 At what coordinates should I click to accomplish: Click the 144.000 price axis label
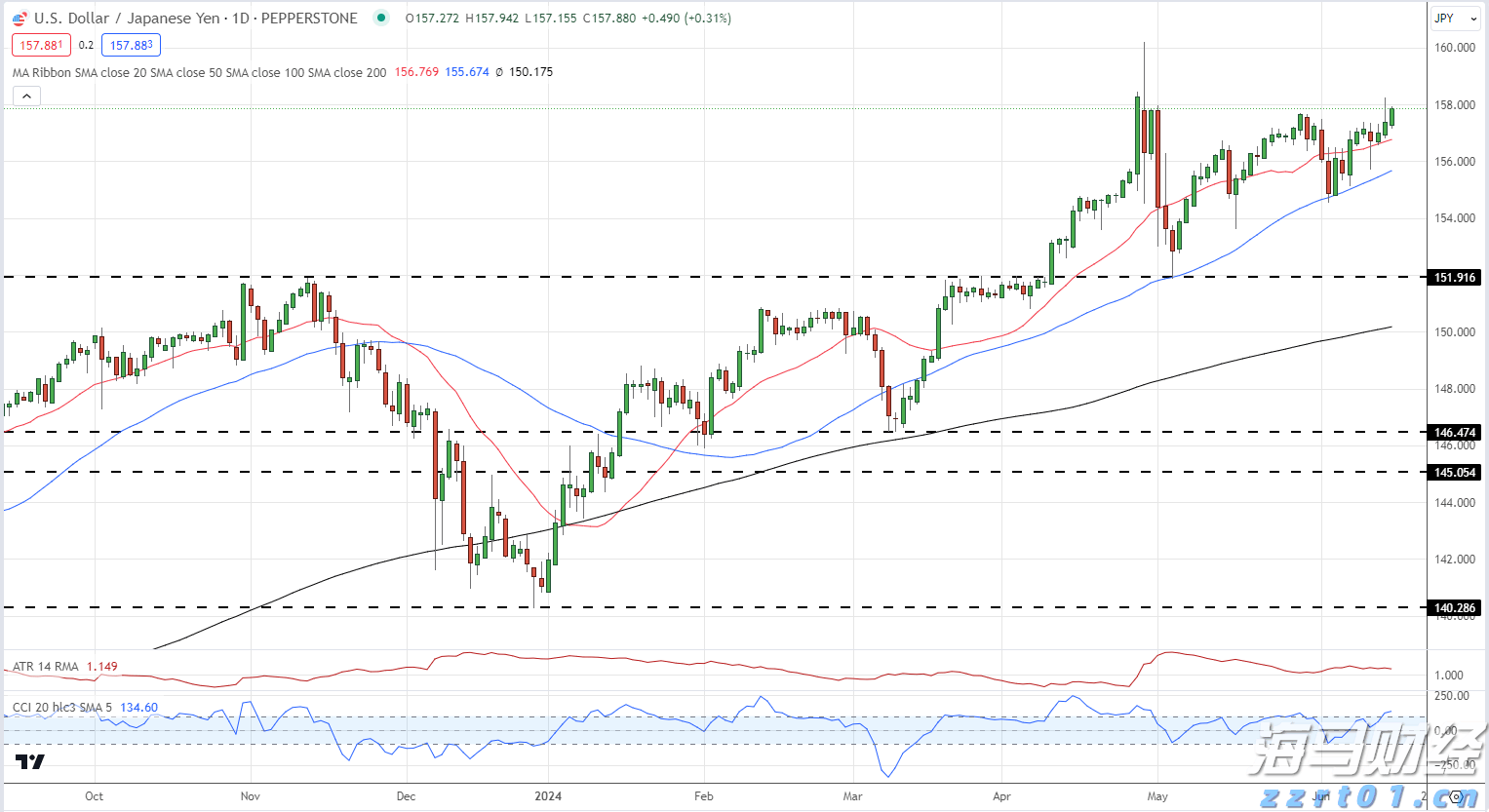point(1455,503)
